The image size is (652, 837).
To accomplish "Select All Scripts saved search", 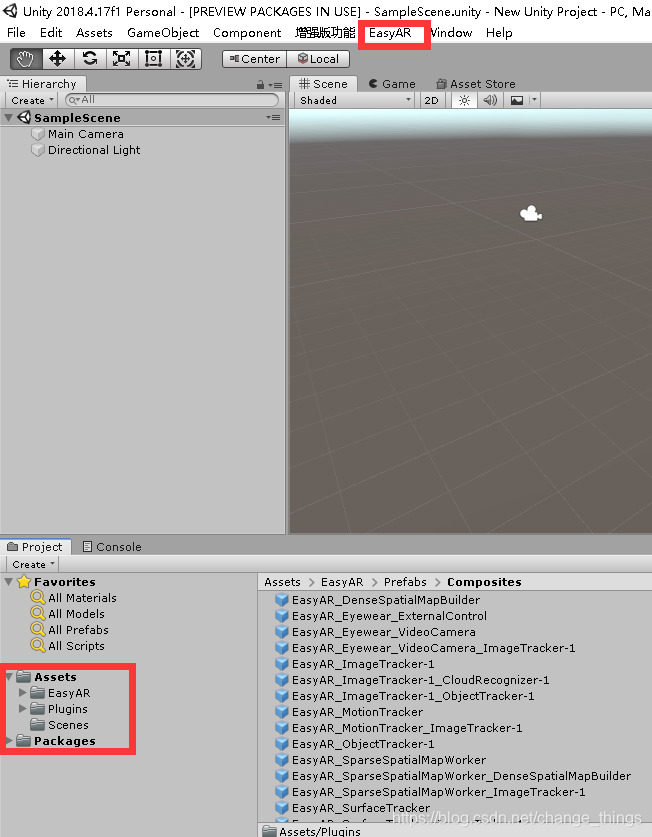I will pos(68,646).
